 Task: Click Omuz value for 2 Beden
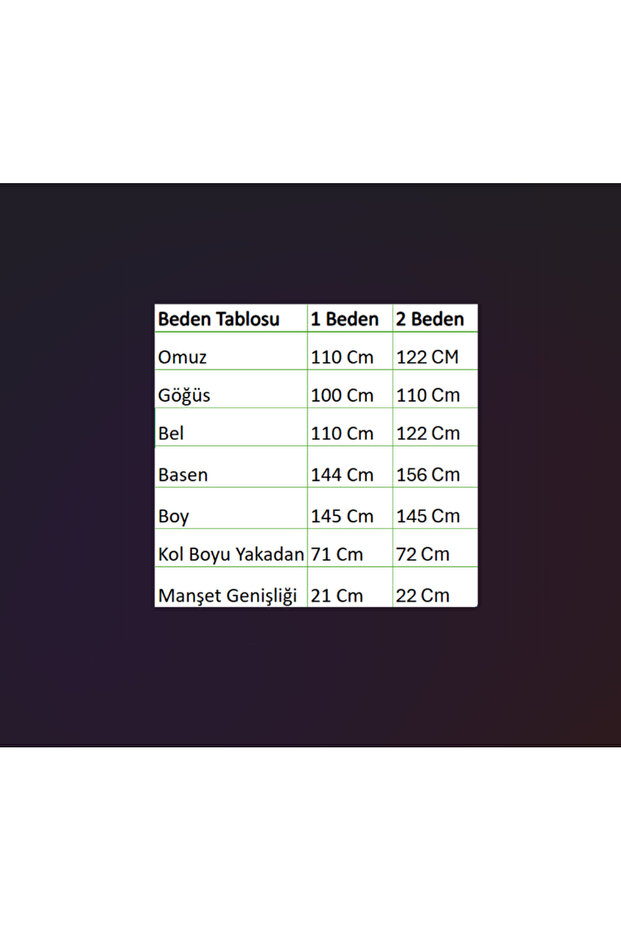tap(429, 356)
